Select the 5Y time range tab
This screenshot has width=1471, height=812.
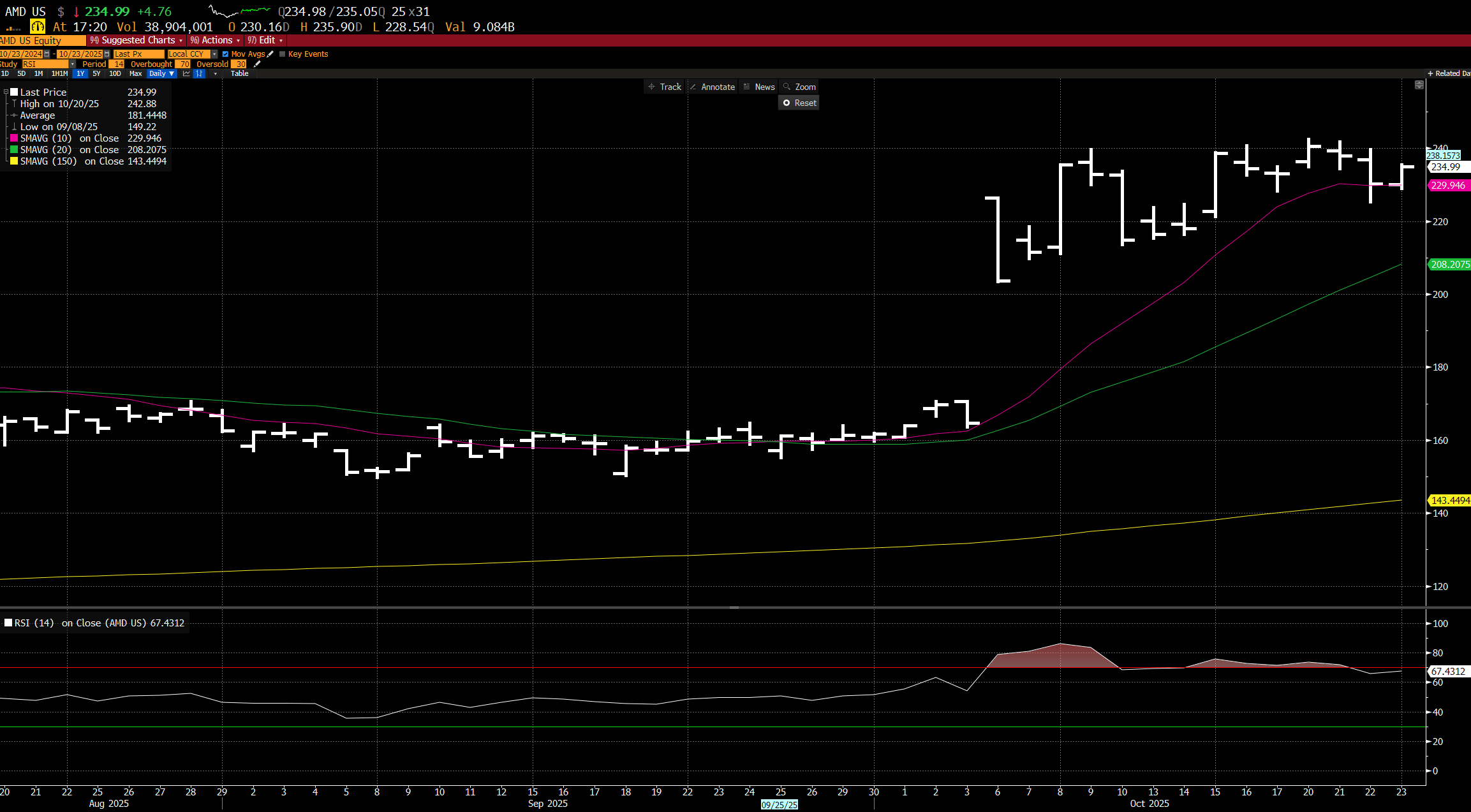point(96,74)
